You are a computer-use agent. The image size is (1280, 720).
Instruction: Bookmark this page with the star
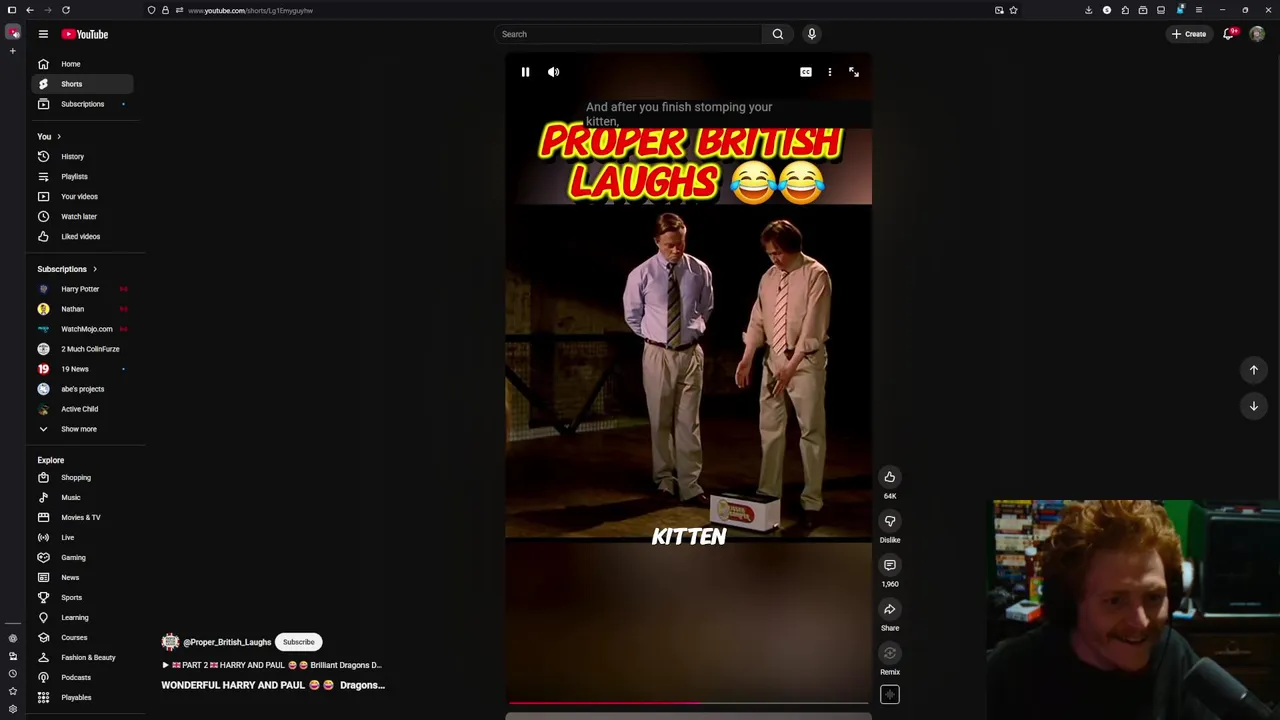1013,10
